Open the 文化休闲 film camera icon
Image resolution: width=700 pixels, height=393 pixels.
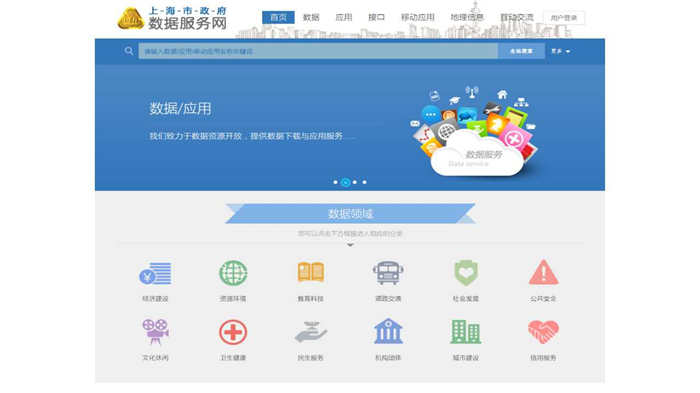[x=155, y=332]
